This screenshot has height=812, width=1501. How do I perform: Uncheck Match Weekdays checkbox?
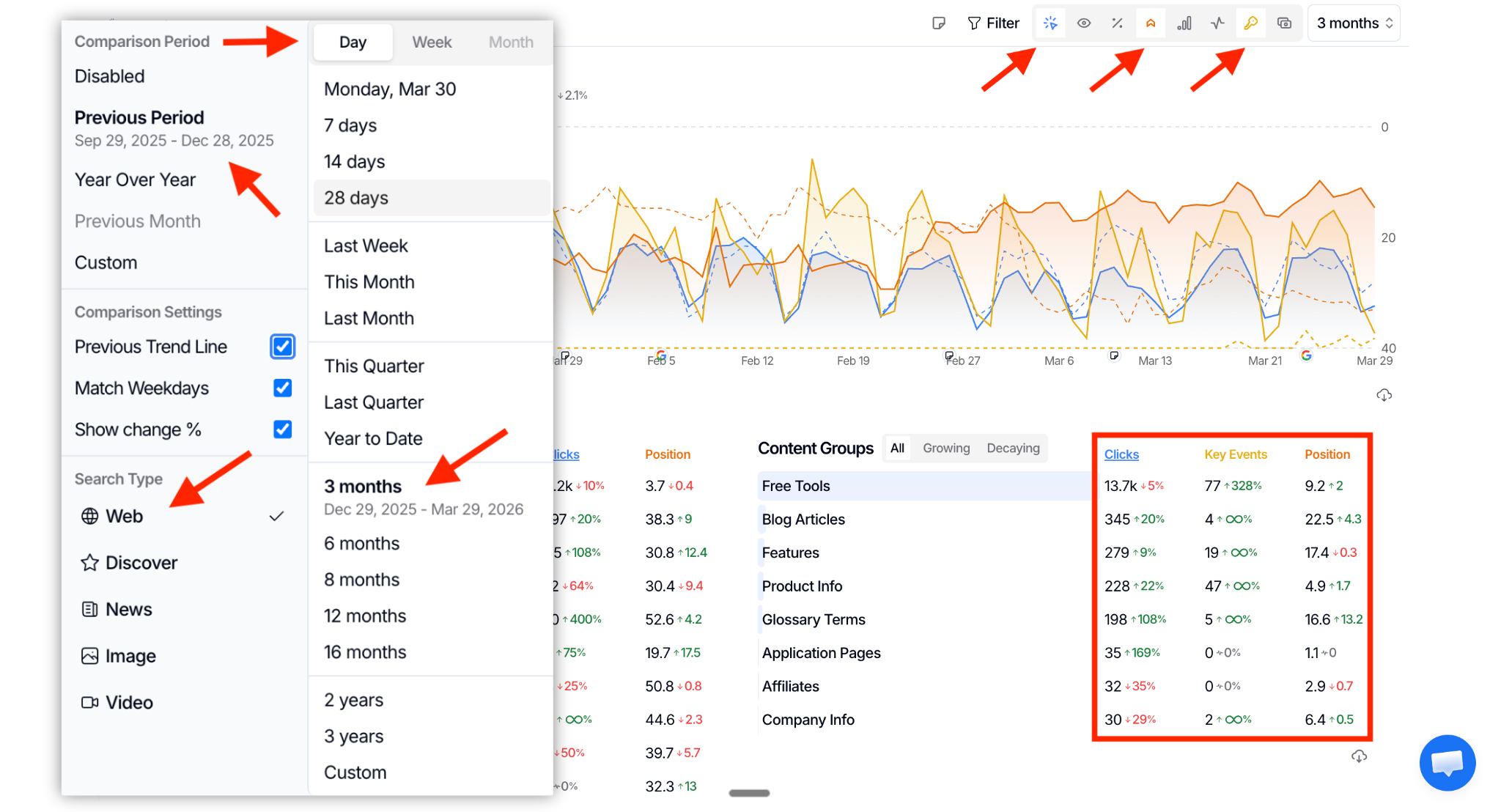click(x=282, y=388)
